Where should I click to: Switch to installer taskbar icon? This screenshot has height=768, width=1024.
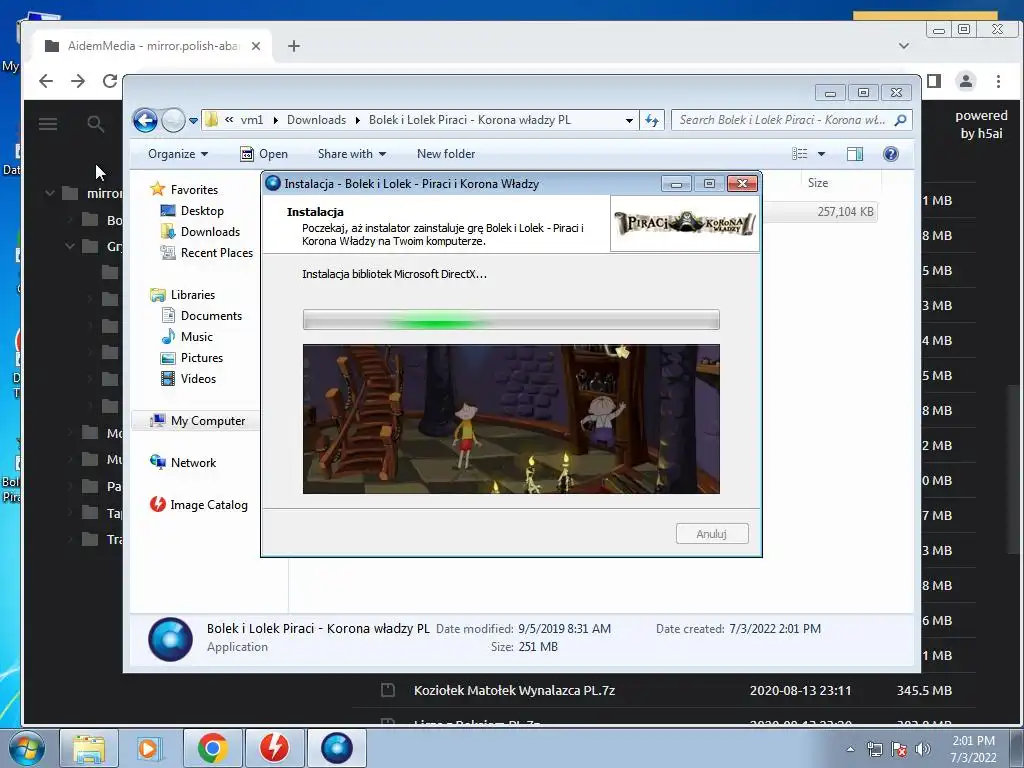pyautogui.click(x=336, y=748)
